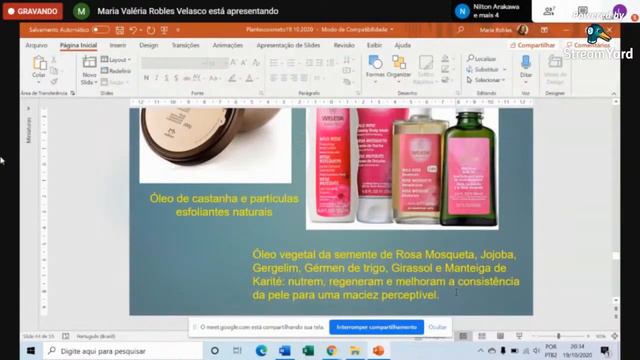The height and width of the screenshot is (360, 640).
Task: Start slideshow from beginning icon in title bar
Action: point(164,30)
